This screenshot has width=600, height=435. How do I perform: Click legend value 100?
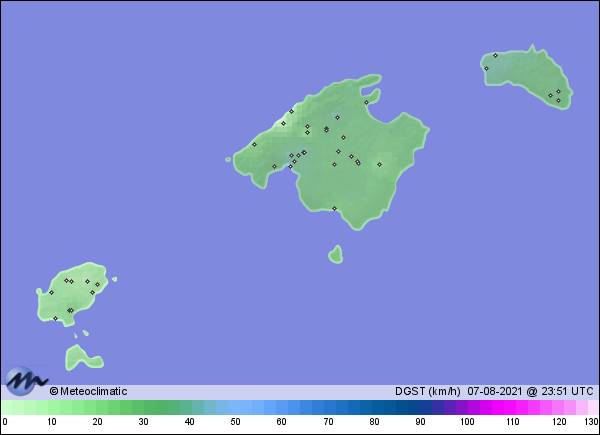[x=467, y=422]
